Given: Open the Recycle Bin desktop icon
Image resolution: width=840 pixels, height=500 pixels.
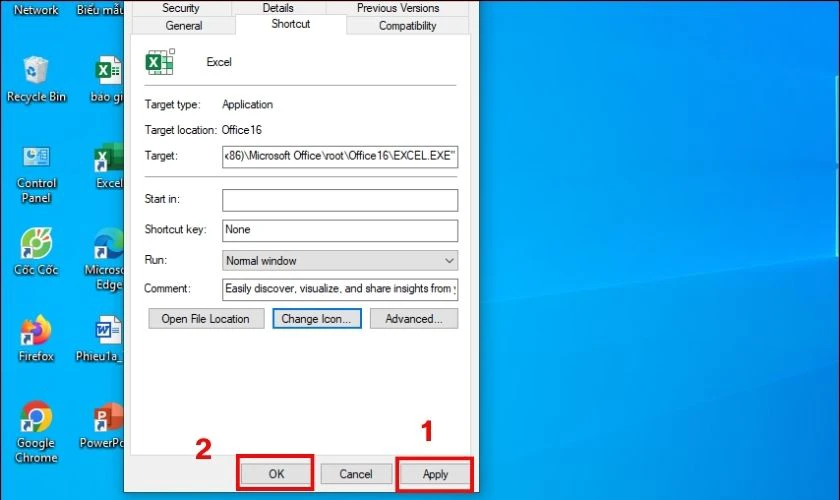Looking at the screenshot, I should pos(36,79).
